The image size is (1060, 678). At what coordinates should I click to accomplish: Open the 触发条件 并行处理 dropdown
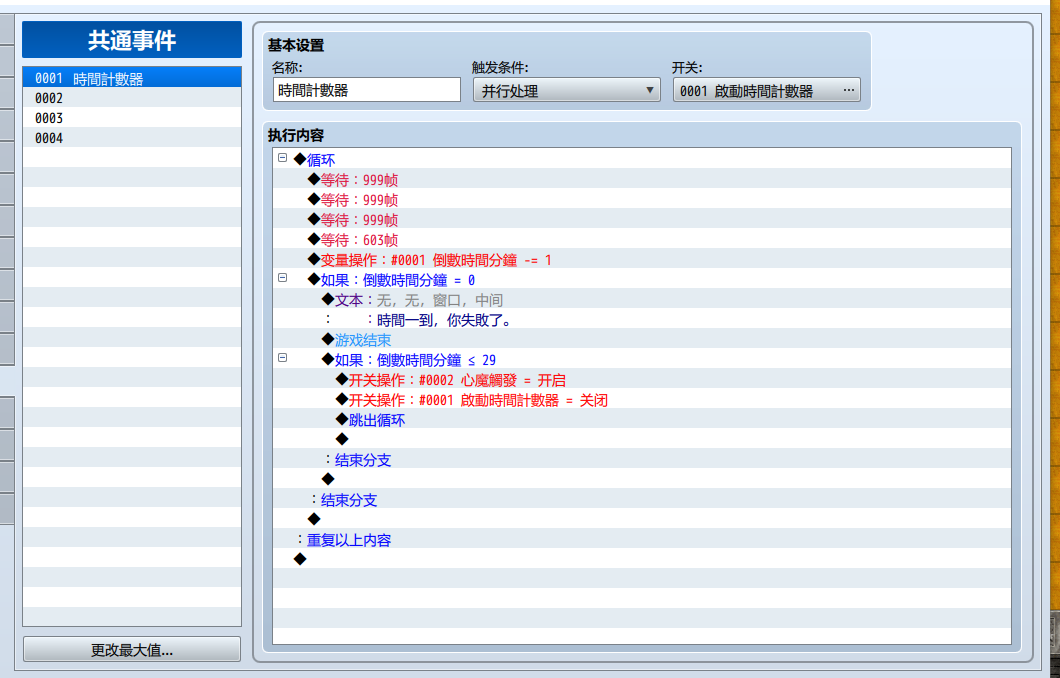pos(567,90)
